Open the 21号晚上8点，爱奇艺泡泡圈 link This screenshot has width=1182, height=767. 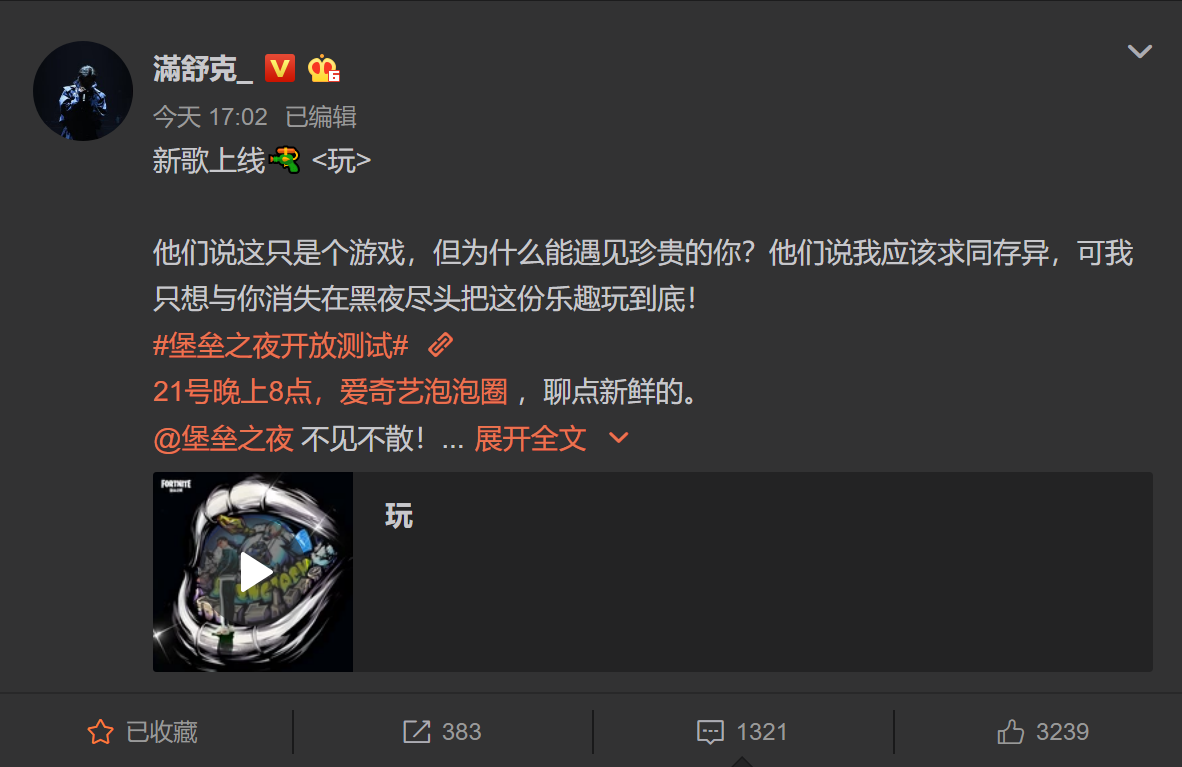[330, 392]
